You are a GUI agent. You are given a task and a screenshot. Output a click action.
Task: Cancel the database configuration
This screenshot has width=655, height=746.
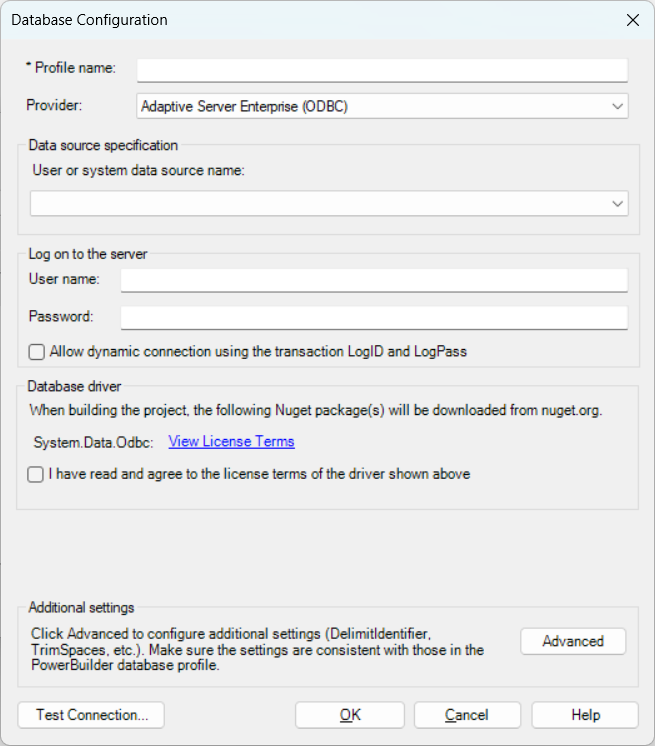(x=467, y=715)
